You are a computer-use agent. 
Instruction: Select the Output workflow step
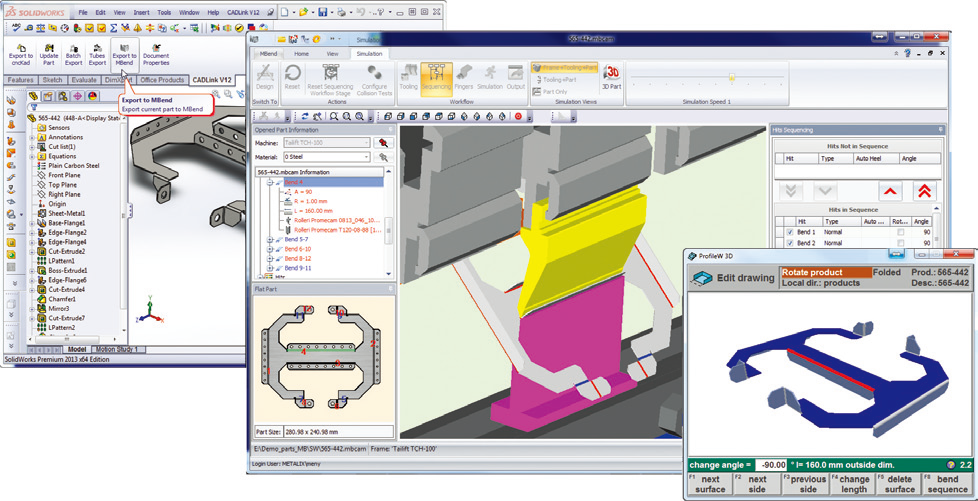[516, 78]
